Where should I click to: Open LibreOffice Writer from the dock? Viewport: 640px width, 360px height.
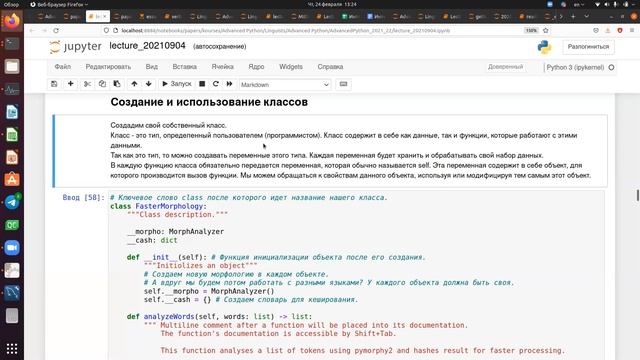point(12,111)
